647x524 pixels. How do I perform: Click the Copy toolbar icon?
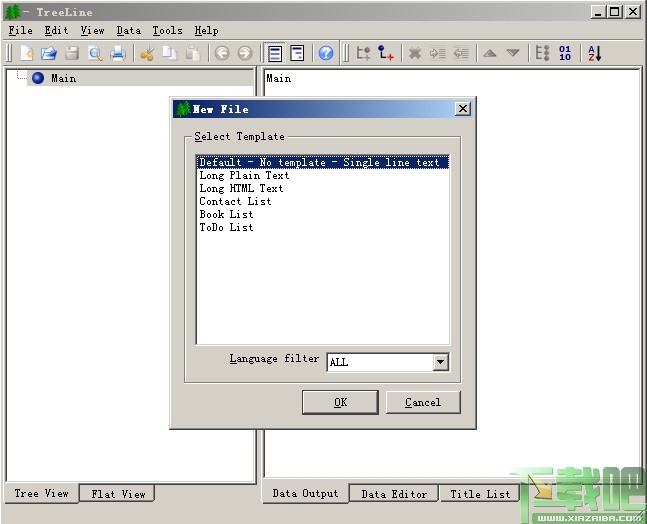pyautogui.click(x=170, y=53)
